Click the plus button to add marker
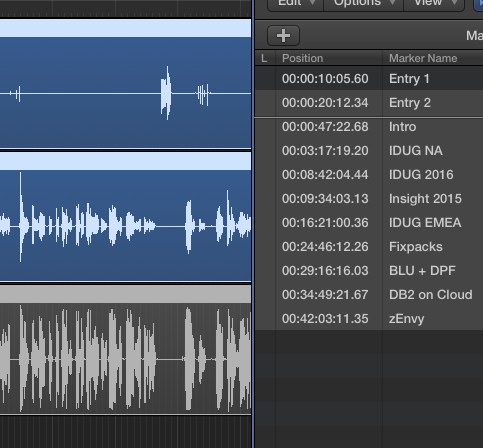The width and height of the screenshot is (483, 448). [x=283, y=36]
